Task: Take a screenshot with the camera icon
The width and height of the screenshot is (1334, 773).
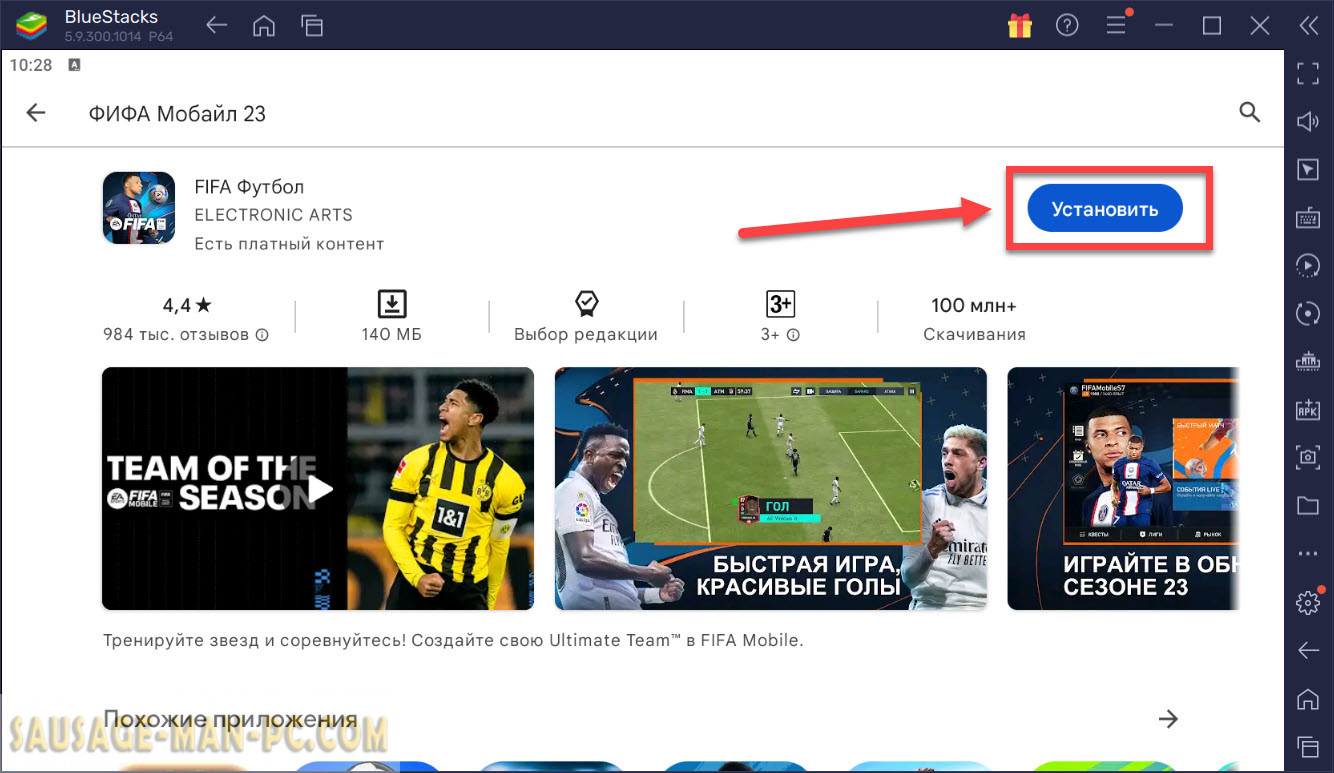Action: point(1308,457)
